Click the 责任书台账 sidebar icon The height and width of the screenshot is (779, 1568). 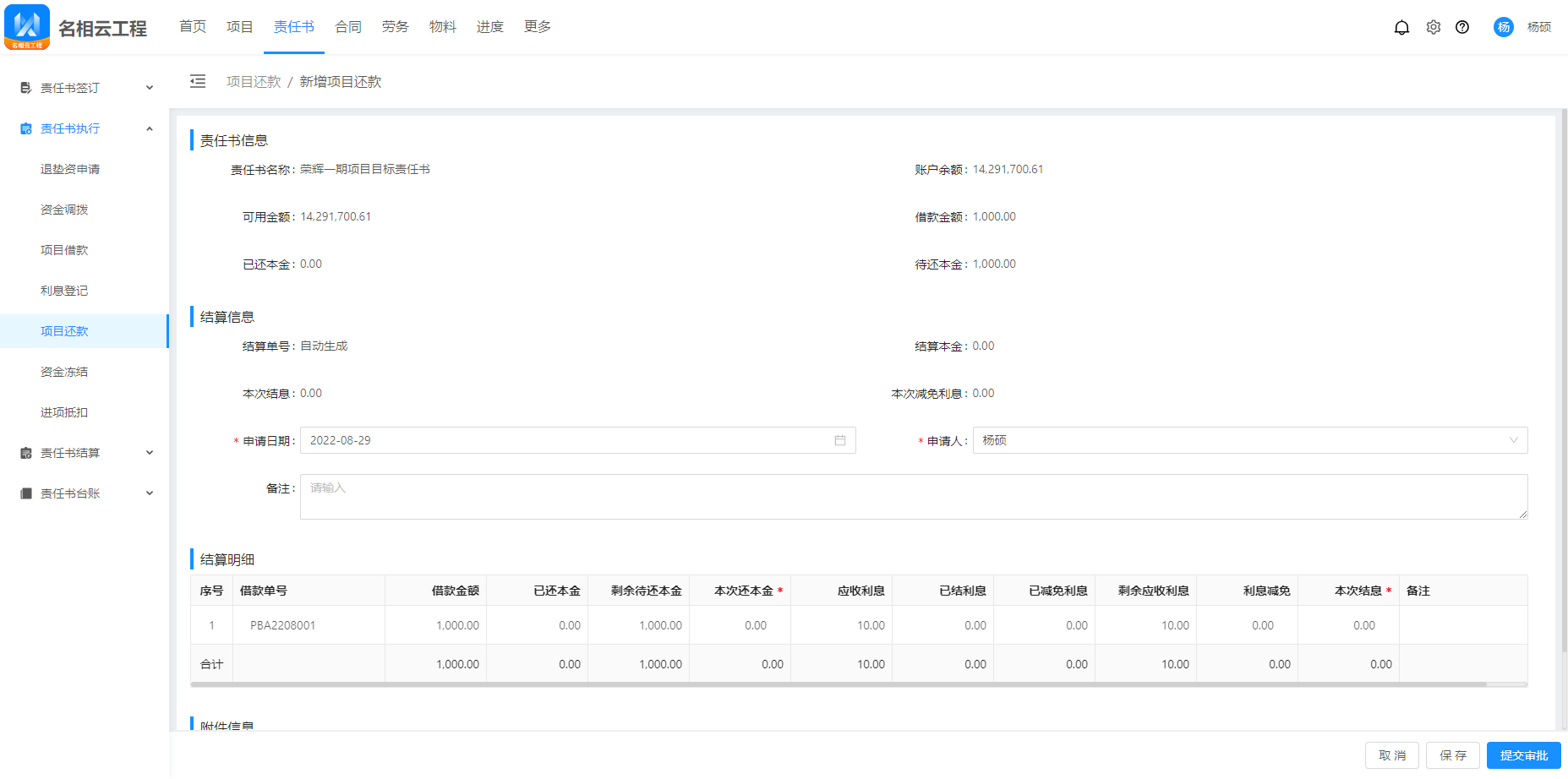(x=26, y=493)
